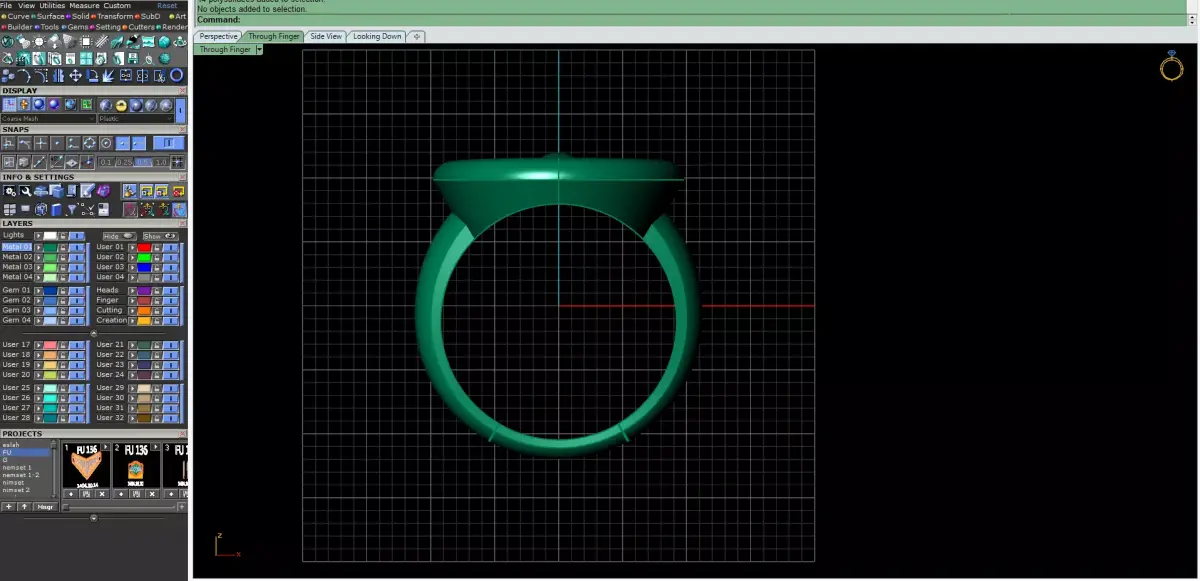Switch to the Looking Down tab
The image size is (1200, 581).
(377, 36)
